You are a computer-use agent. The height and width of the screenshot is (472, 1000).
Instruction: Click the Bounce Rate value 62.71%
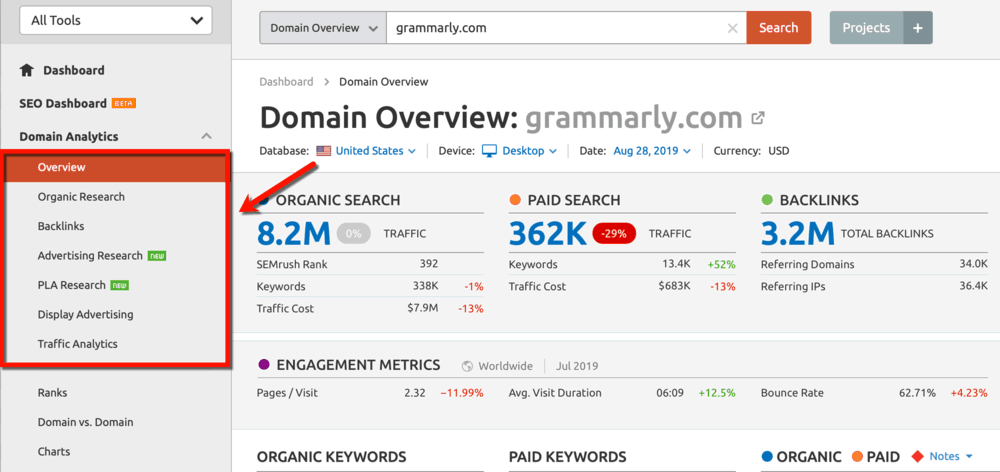pos(918,393)
